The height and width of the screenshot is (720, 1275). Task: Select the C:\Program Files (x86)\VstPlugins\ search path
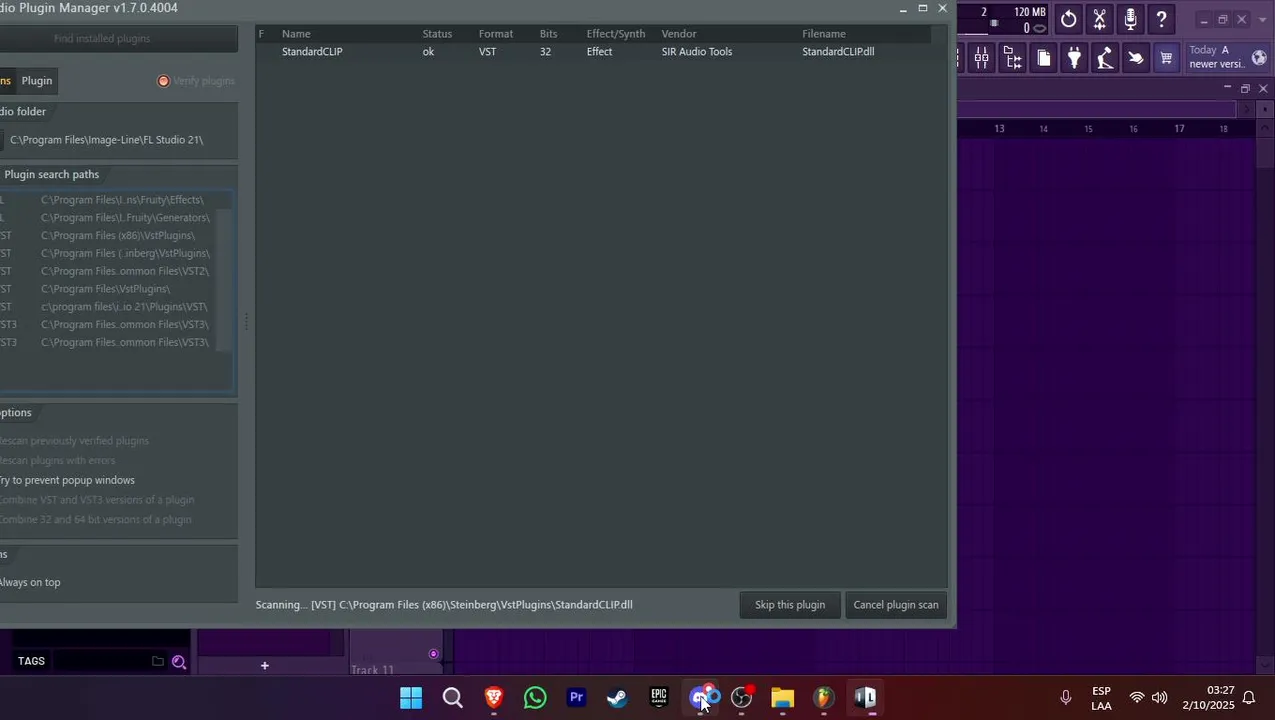pos(118,236)
